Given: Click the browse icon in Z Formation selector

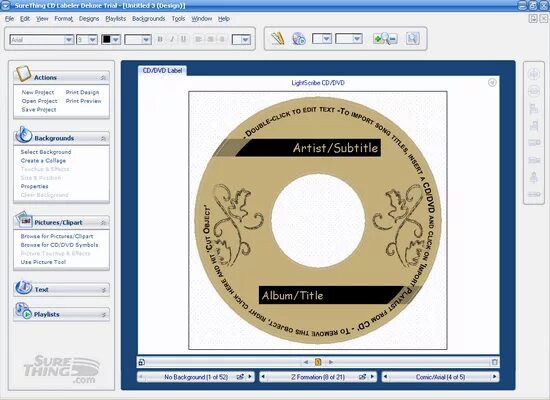Looking at the screenshot, I should coord(363,377).
